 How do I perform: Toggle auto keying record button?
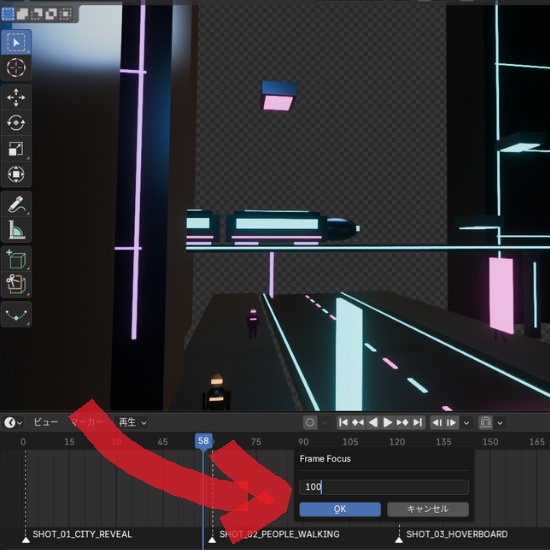[x=310, y=423]
